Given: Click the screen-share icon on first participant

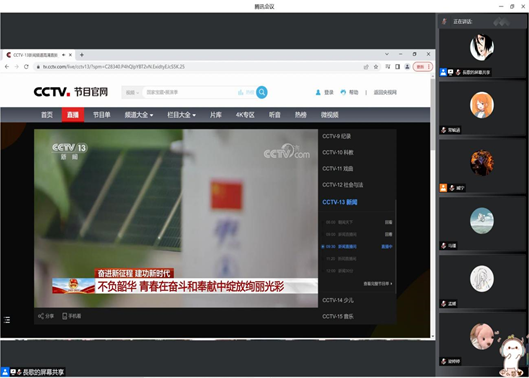Looking at the screenshot, I should pyautogui.click(x=450, y=72).
